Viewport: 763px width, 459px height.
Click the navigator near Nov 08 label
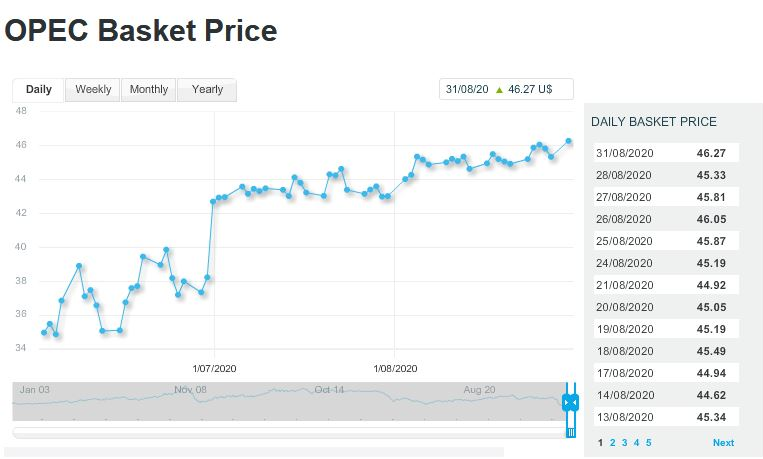[190, 400]
